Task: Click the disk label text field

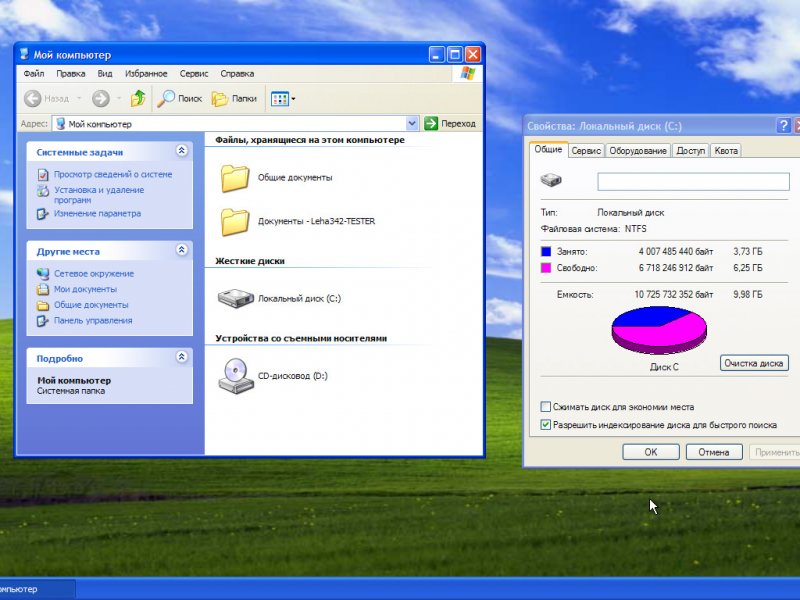Action: click(693, 182)
